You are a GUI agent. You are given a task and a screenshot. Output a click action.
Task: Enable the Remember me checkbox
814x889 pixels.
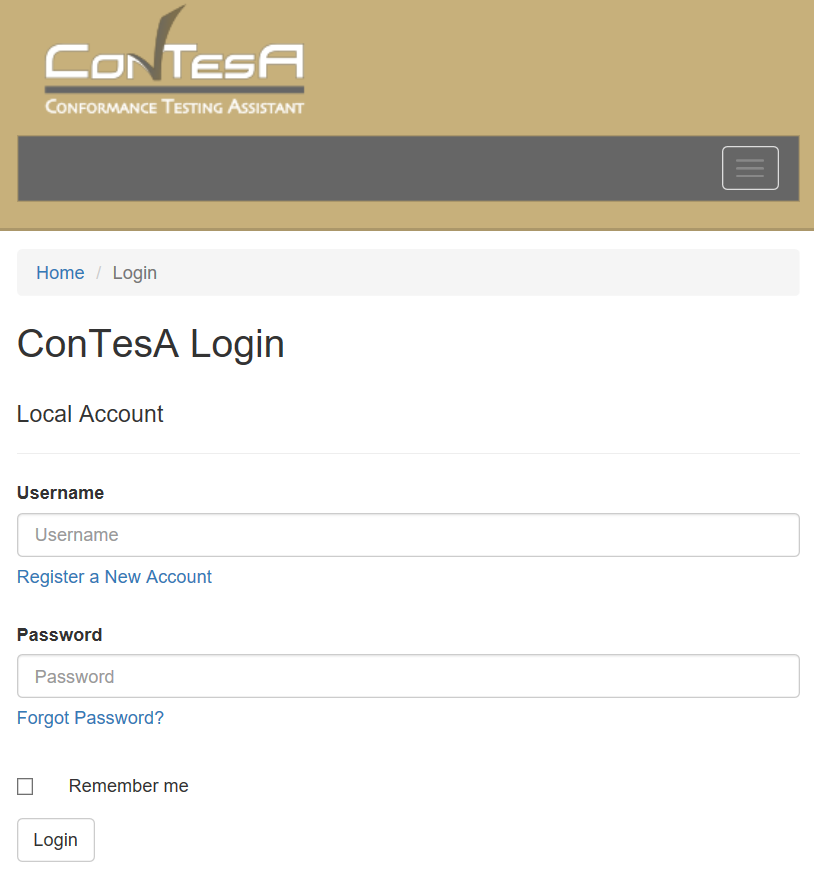pyautogui.click(x=25, y=787)
